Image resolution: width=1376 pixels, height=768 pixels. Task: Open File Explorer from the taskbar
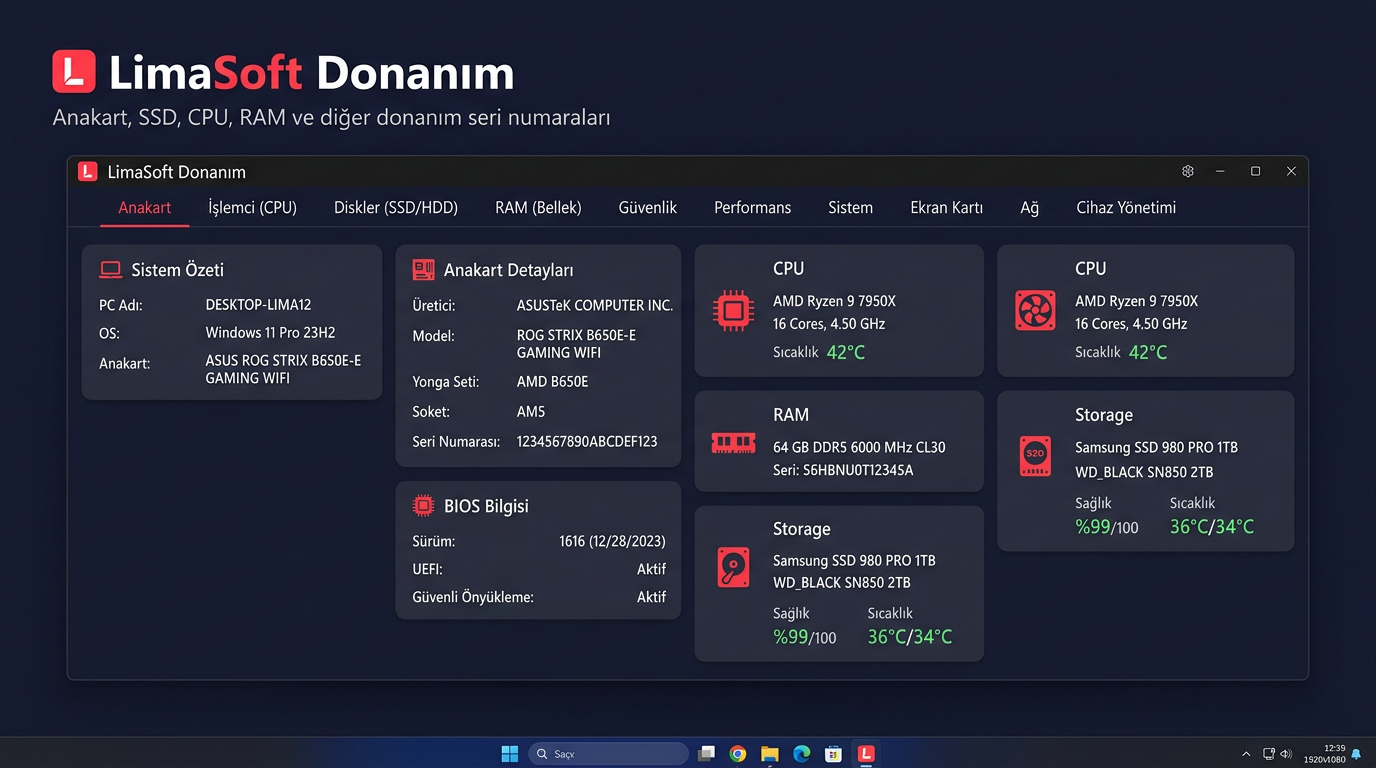tap(770, 753)
